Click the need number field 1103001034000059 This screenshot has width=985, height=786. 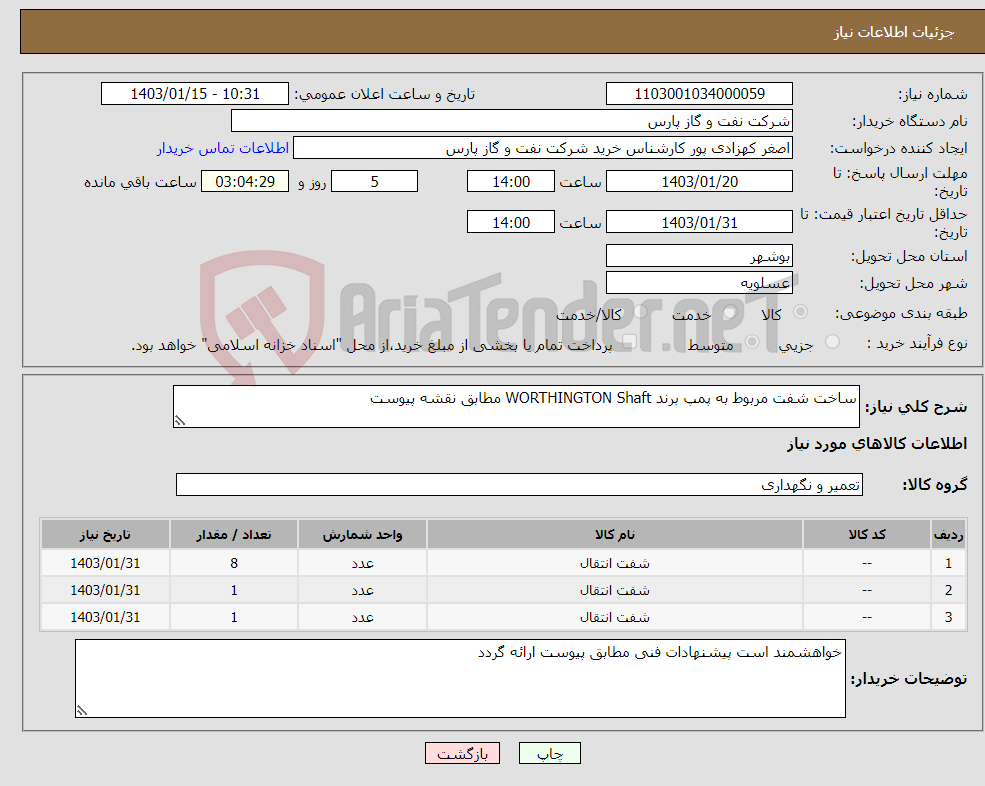[x=699, y=94]
